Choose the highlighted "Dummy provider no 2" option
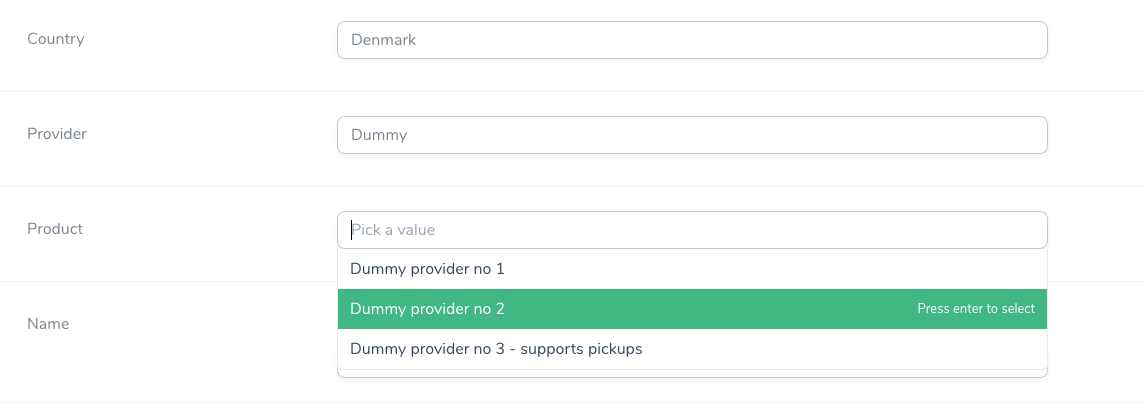This screenshot has height=404, width=1145. [x=692, y=309]
